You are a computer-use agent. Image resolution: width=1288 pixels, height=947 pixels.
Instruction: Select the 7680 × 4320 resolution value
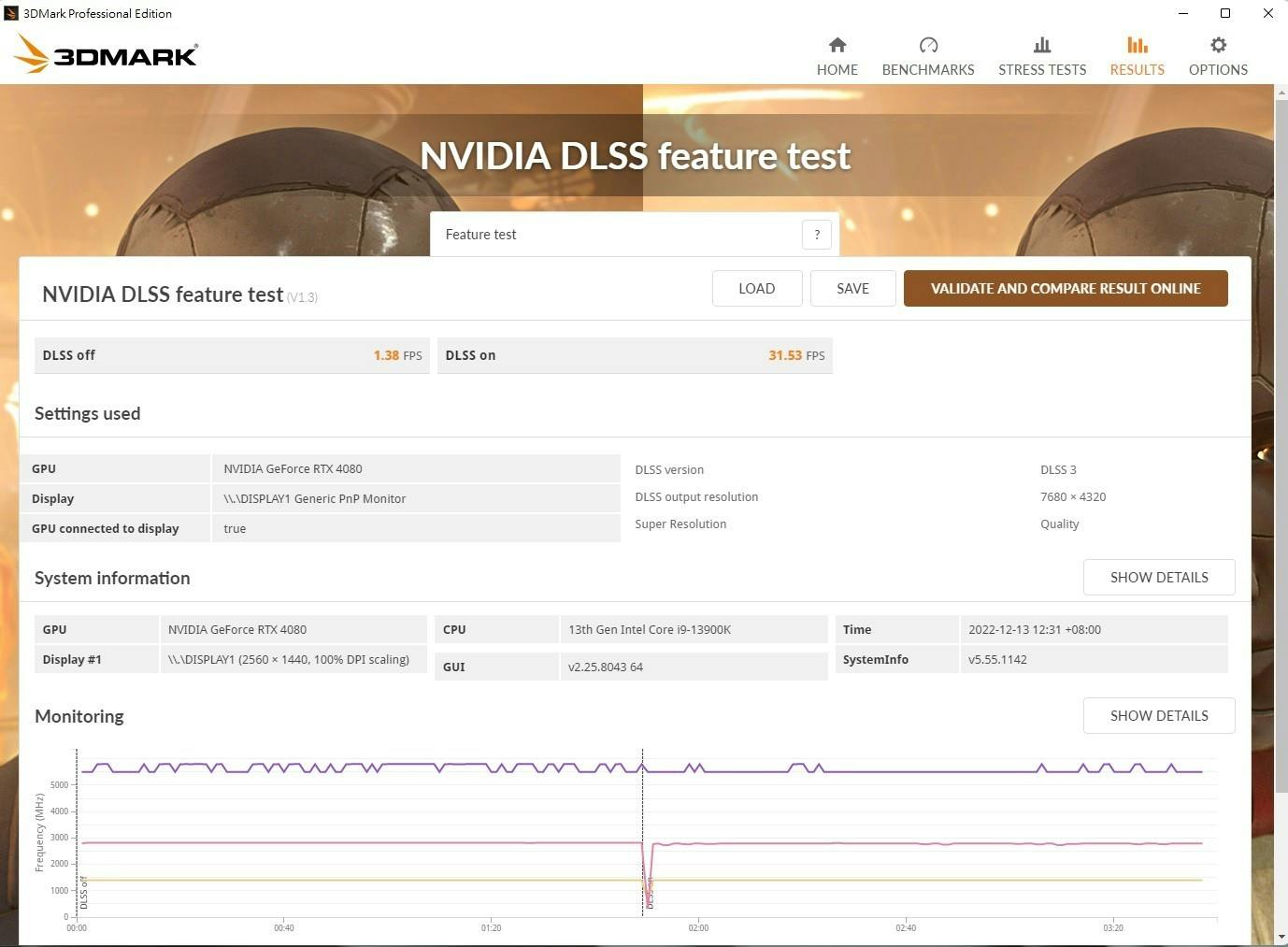(1073, 497)
